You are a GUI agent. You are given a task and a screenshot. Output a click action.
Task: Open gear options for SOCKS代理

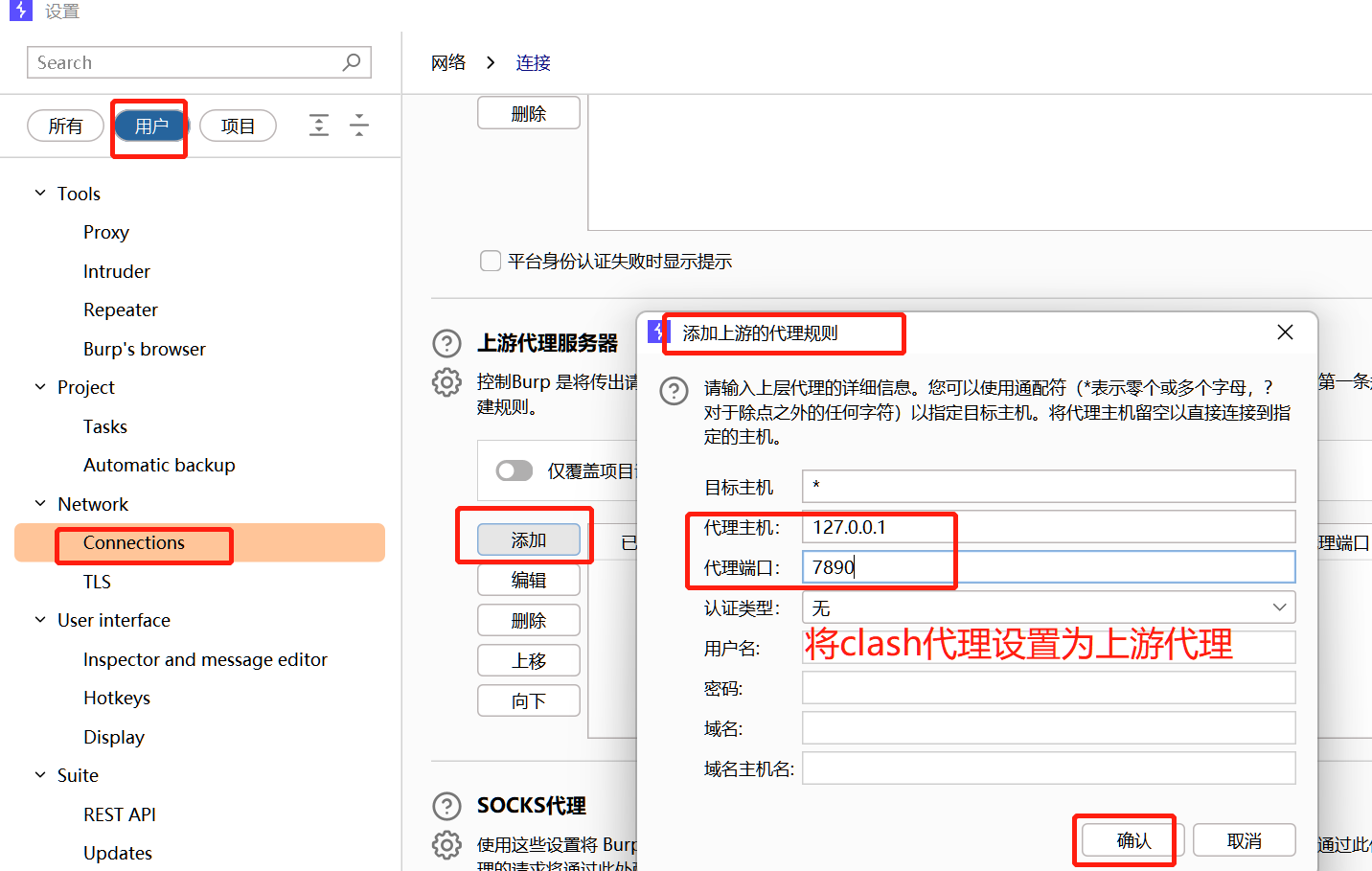(x=446, y=844)
